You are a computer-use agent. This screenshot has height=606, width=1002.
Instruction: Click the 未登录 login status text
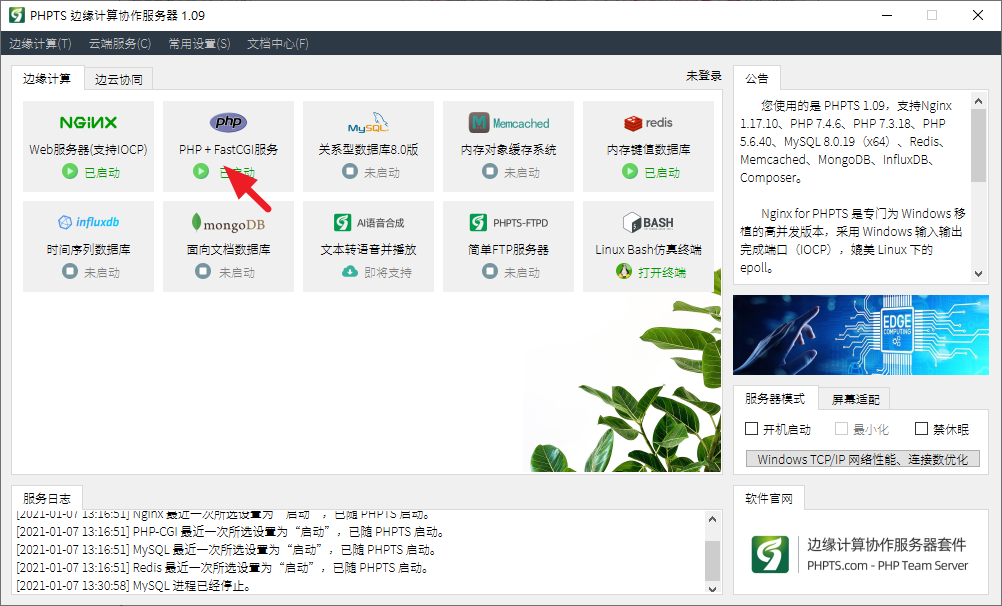pyautogui.click(x=704, y=75)
